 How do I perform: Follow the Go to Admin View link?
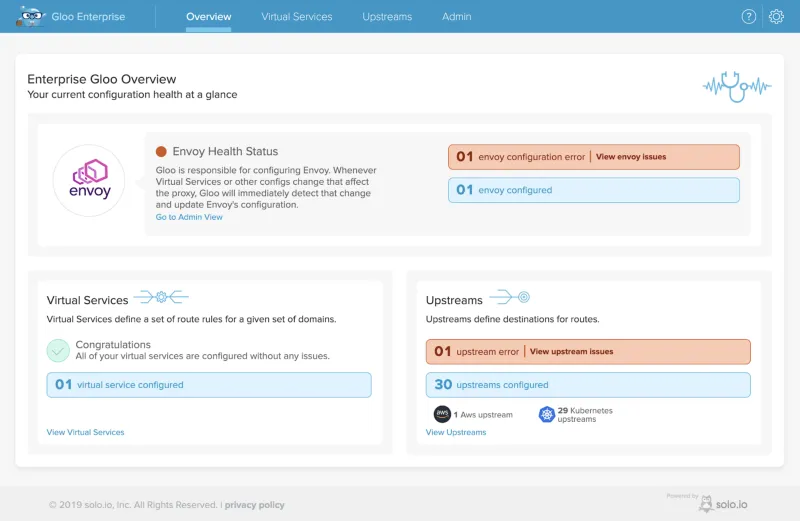(189, 217)
